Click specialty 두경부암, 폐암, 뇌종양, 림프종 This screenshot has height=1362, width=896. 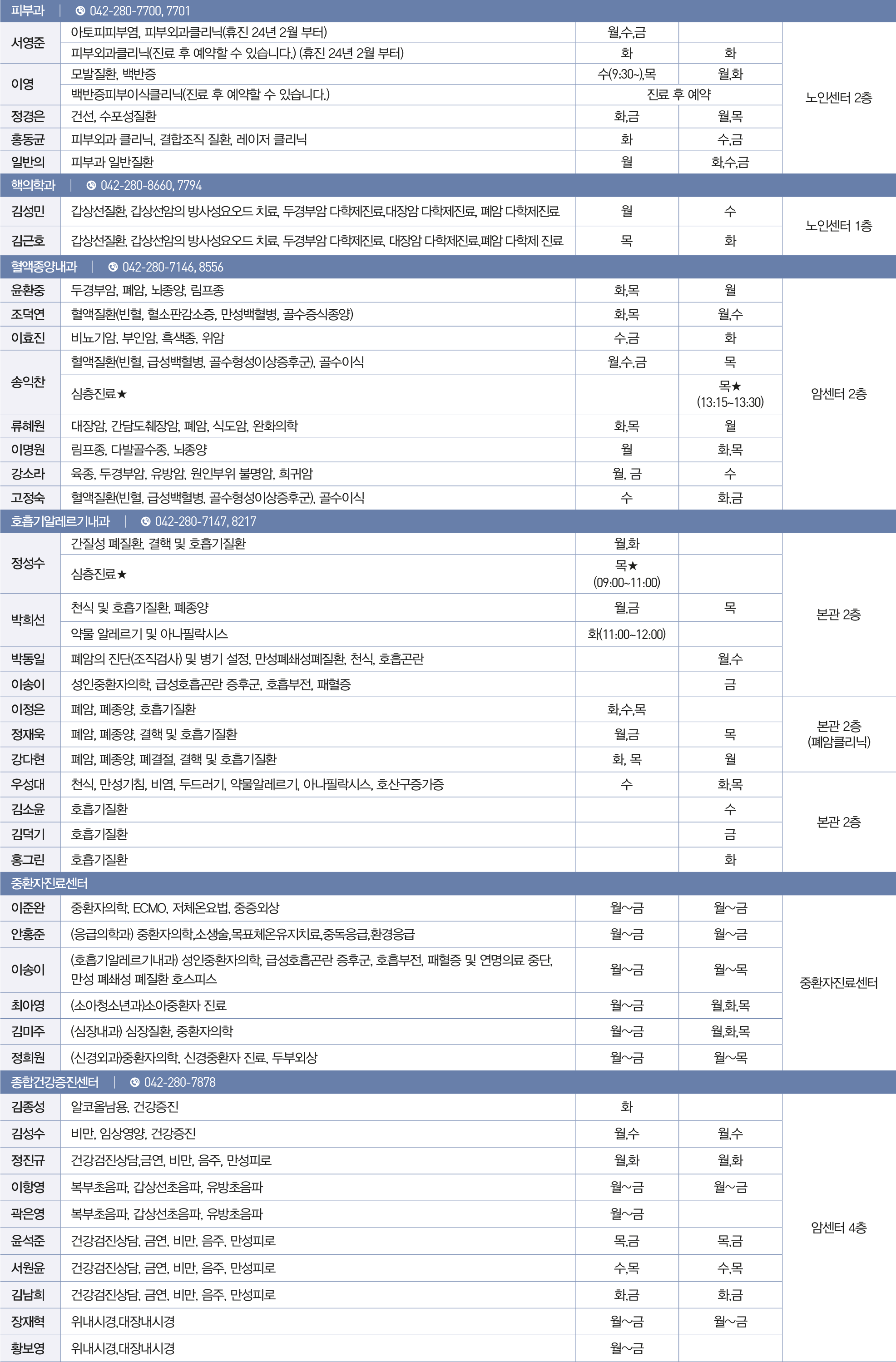click(x=148, y=290)
